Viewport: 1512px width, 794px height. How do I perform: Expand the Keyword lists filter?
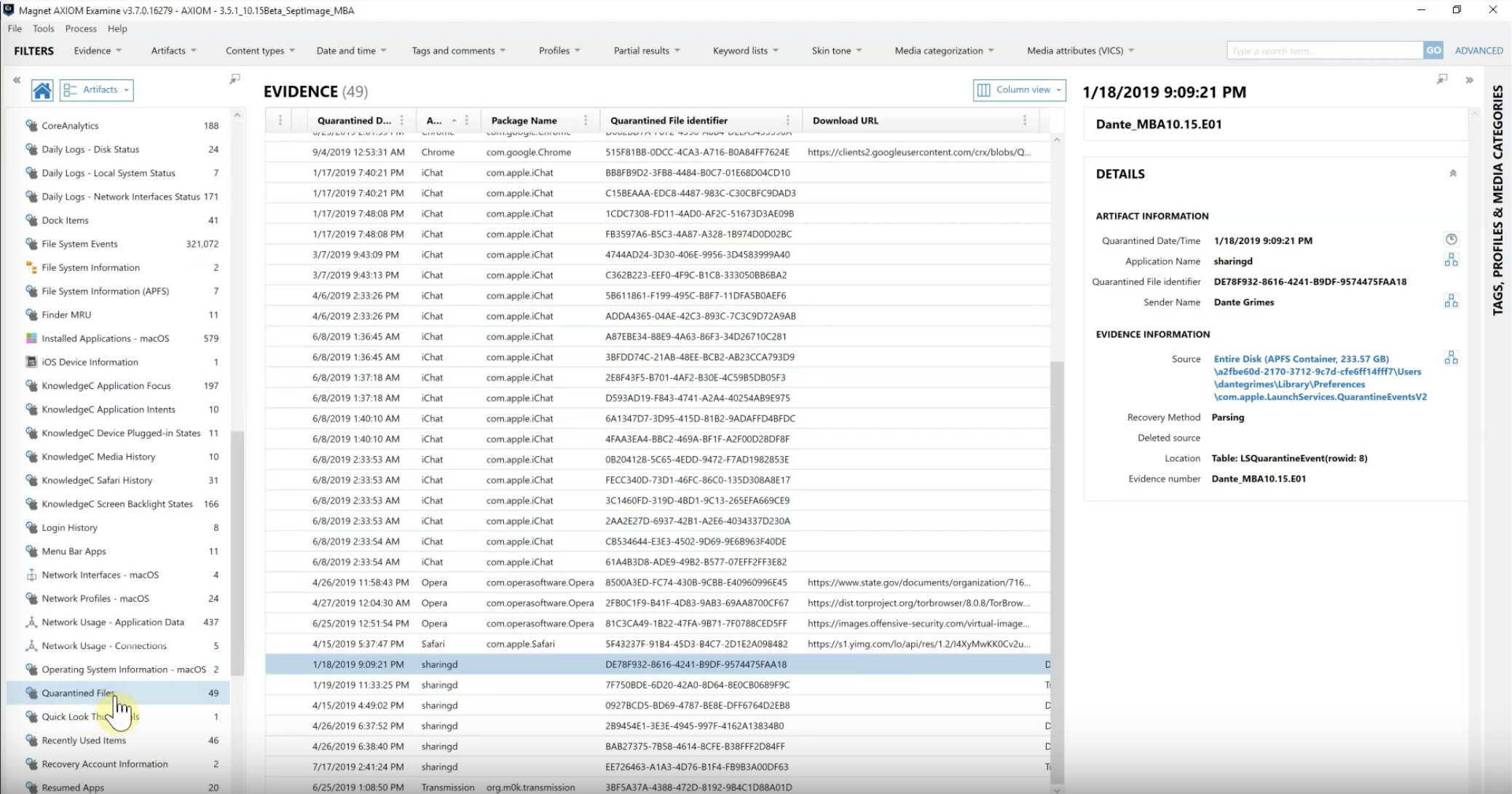point(746,50)
